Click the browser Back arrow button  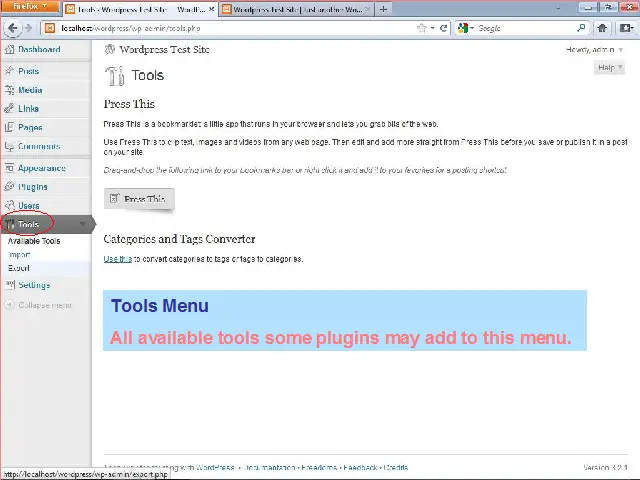click(12, 28)
